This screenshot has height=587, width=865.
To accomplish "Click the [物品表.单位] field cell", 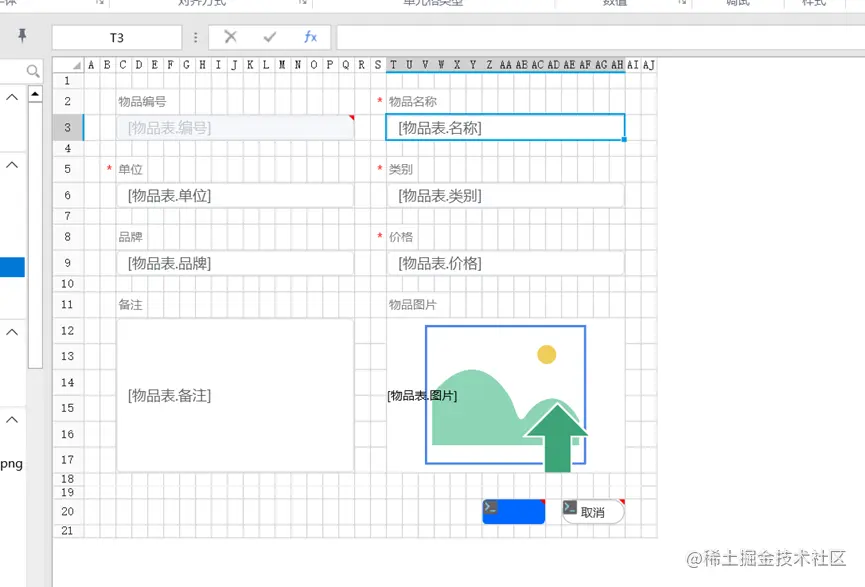I will [x=235, y=196].
